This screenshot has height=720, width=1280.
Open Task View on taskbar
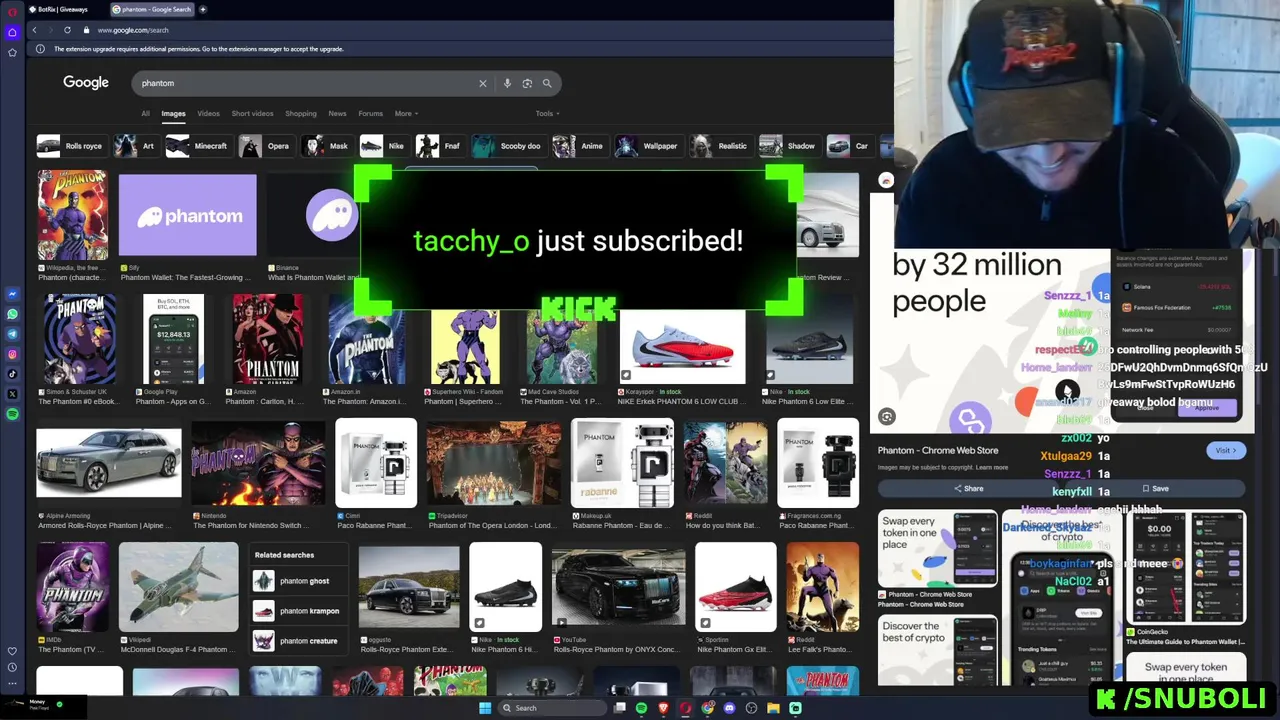[x=619, y=708]
